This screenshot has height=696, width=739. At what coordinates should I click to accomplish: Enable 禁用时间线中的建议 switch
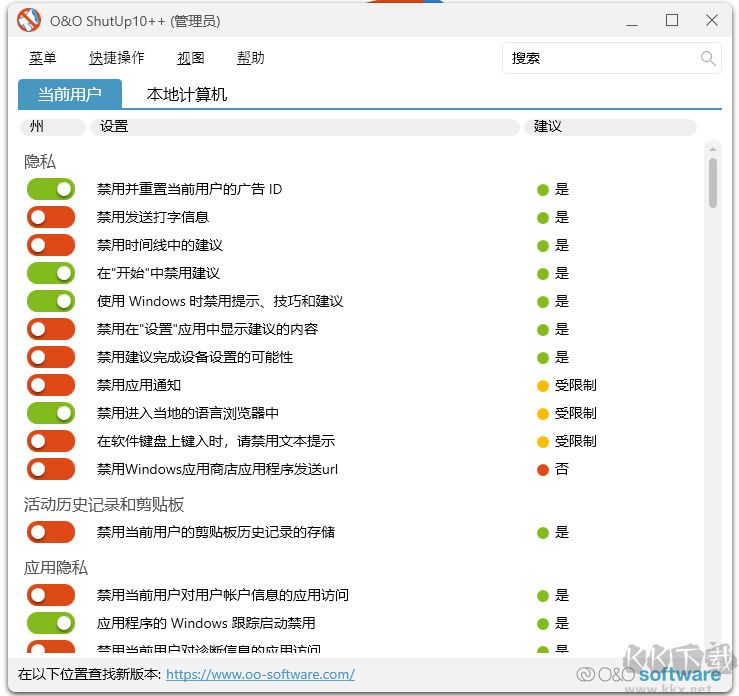(51, 245)
